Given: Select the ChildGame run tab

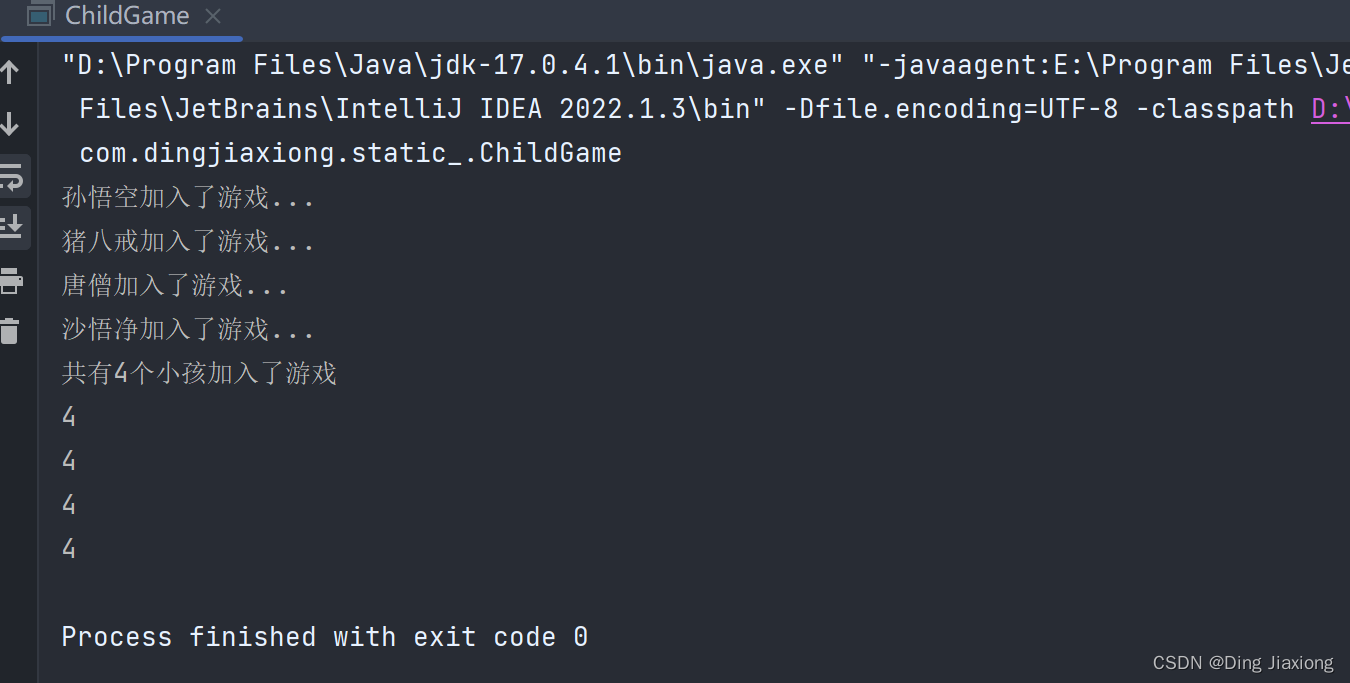Looking at the screenshot, I should [127, 16].
